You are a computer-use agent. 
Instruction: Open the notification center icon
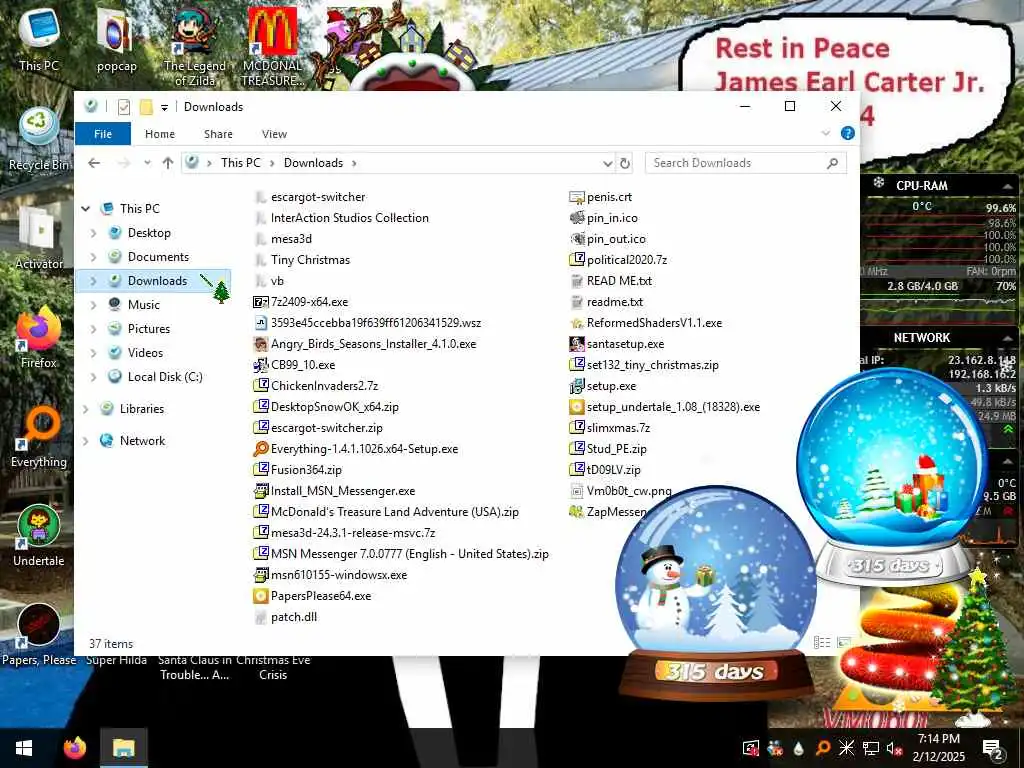(992, 748)
